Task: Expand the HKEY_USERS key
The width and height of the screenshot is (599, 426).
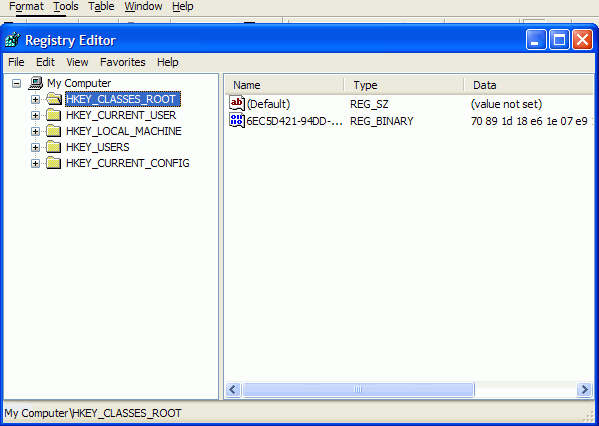Action: [35, 147]
